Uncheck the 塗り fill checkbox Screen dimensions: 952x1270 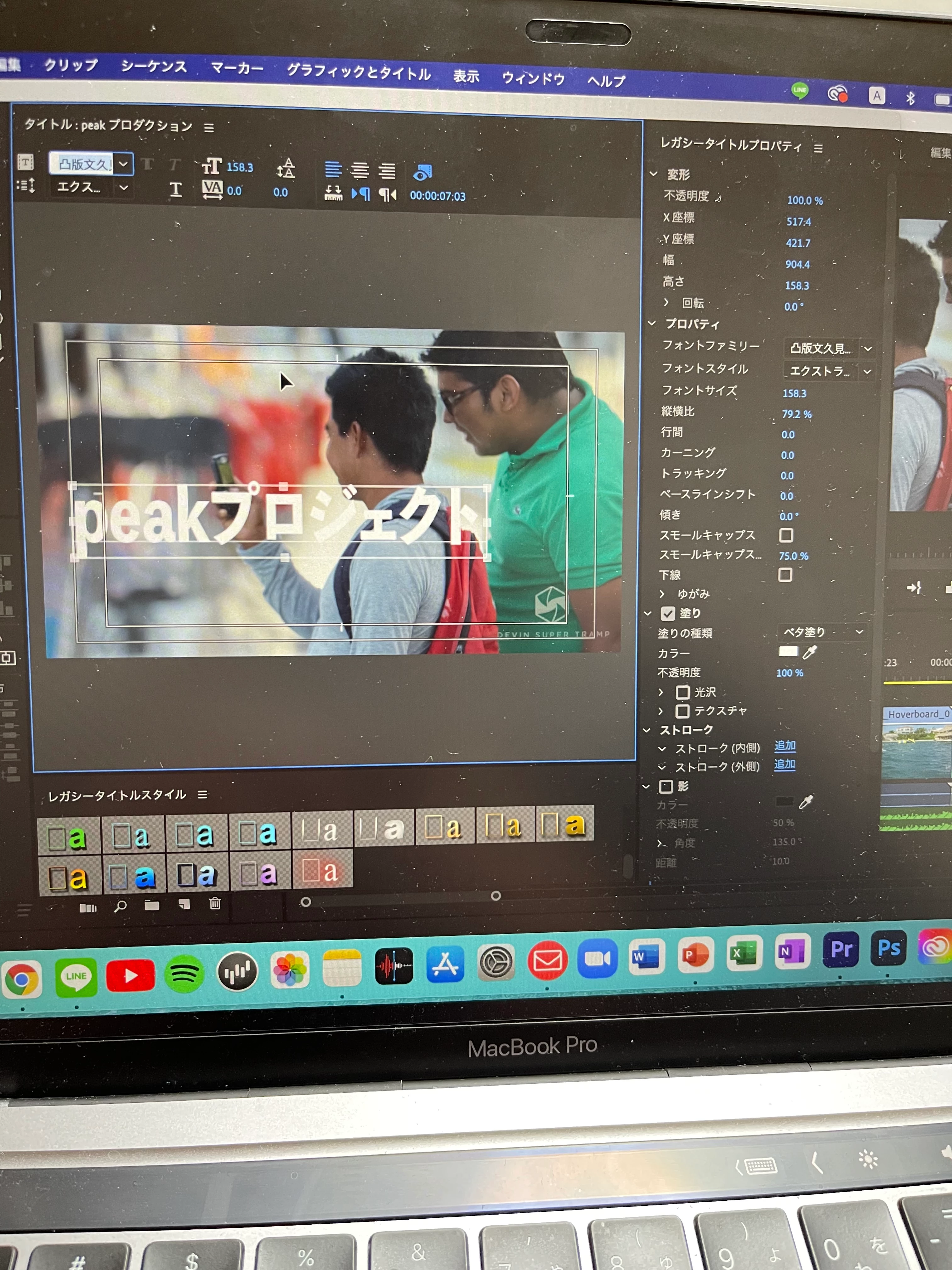[667, 613]
